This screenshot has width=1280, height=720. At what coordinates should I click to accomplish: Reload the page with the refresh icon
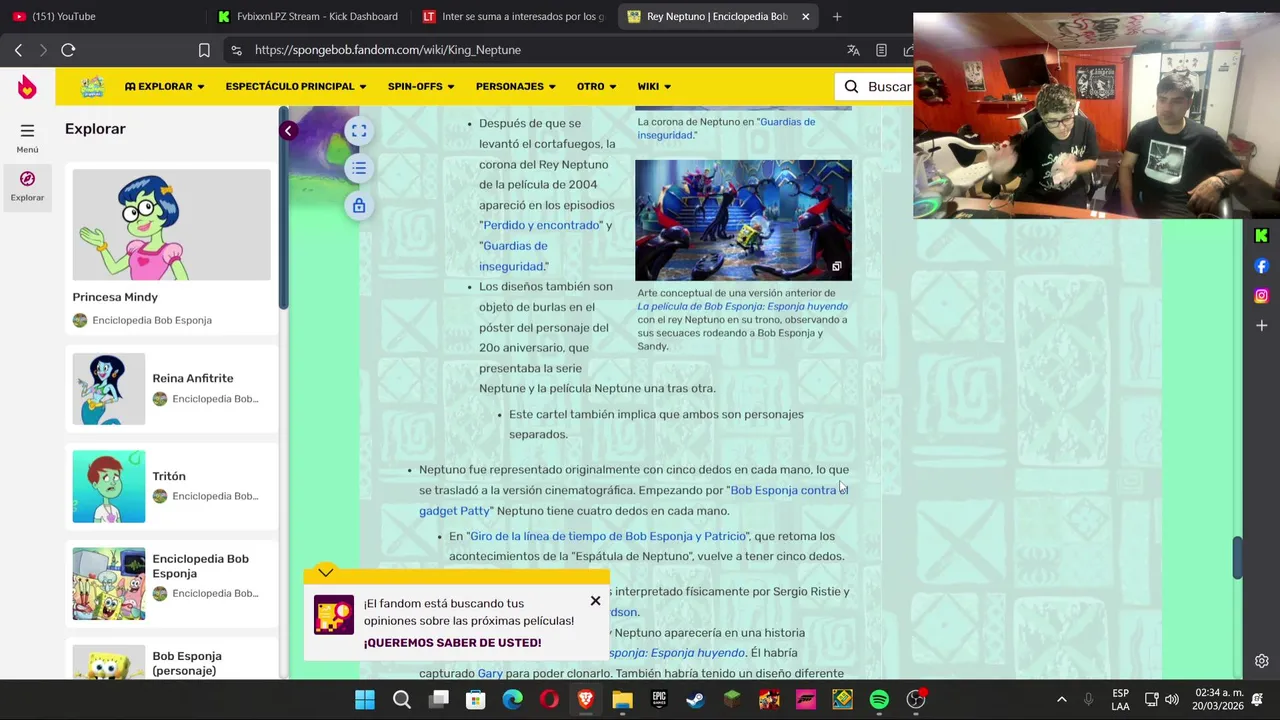(68, 50)
